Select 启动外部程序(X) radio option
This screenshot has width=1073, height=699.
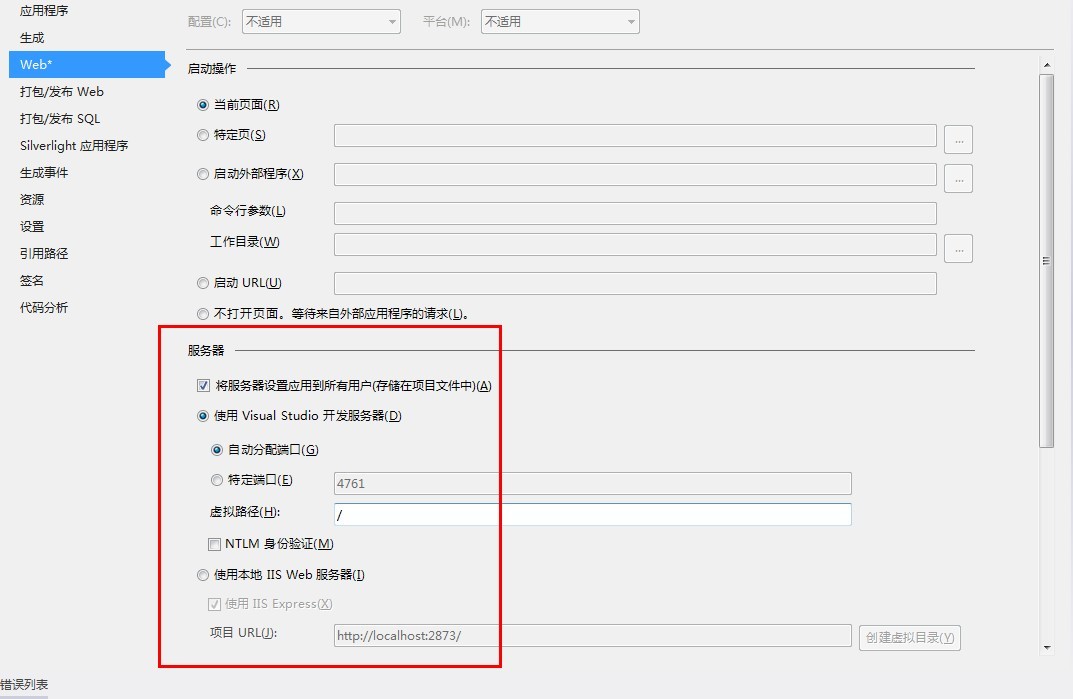click(x=203, y=174)
